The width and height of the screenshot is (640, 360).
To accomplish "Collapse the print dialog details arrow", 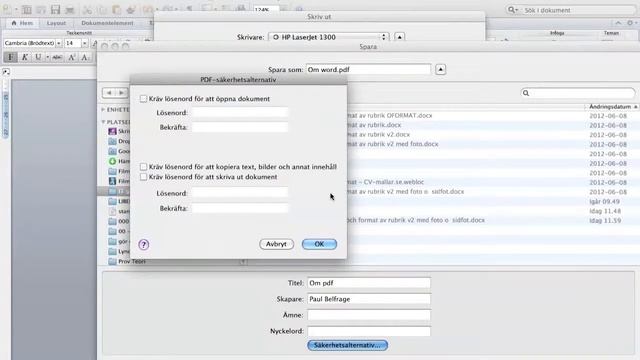I will click(400, 37).
